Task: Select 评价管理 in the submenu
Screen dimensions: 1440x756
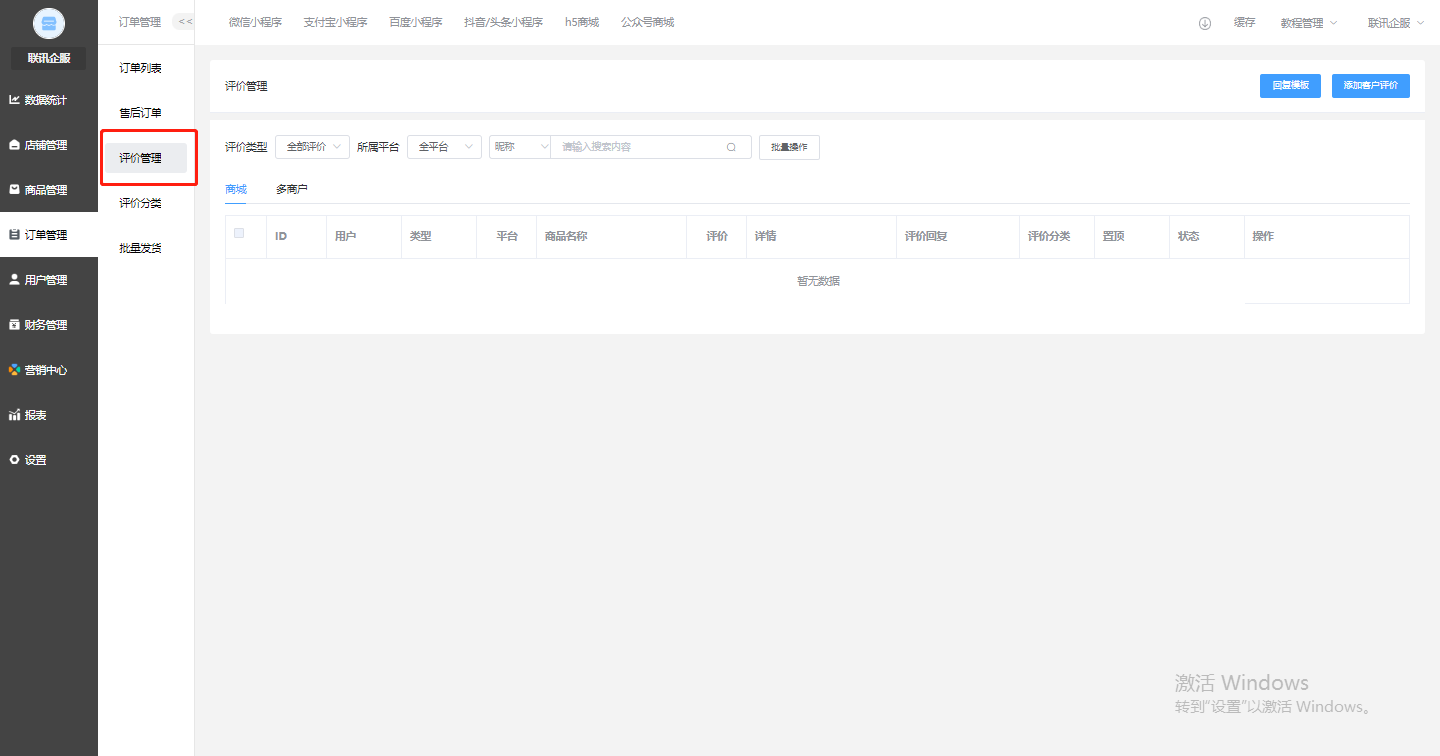Action: tap(146, 158)
